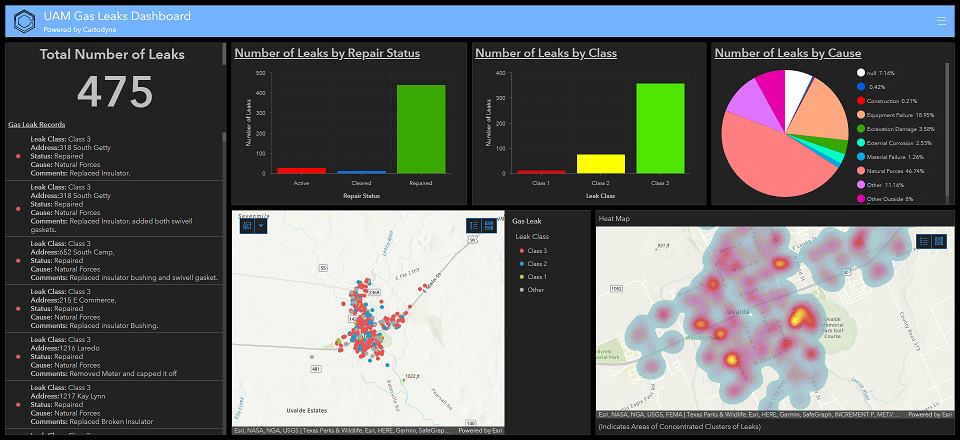Select the bright green Class 3 bar

660,129
